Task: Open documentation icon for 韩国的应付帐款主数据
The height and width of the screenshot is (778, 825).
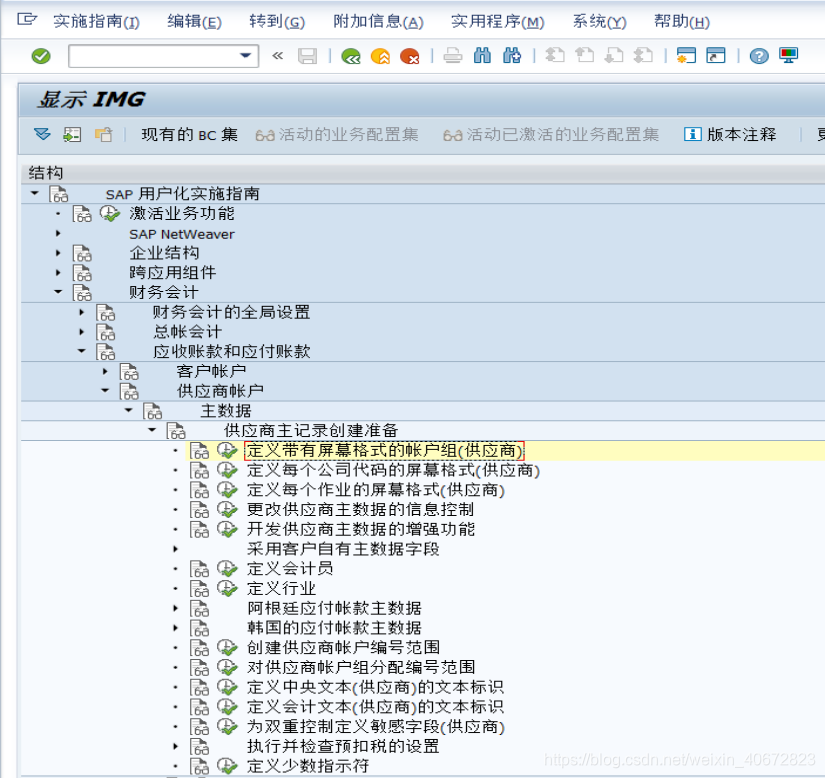Action: tap(200, 628)
